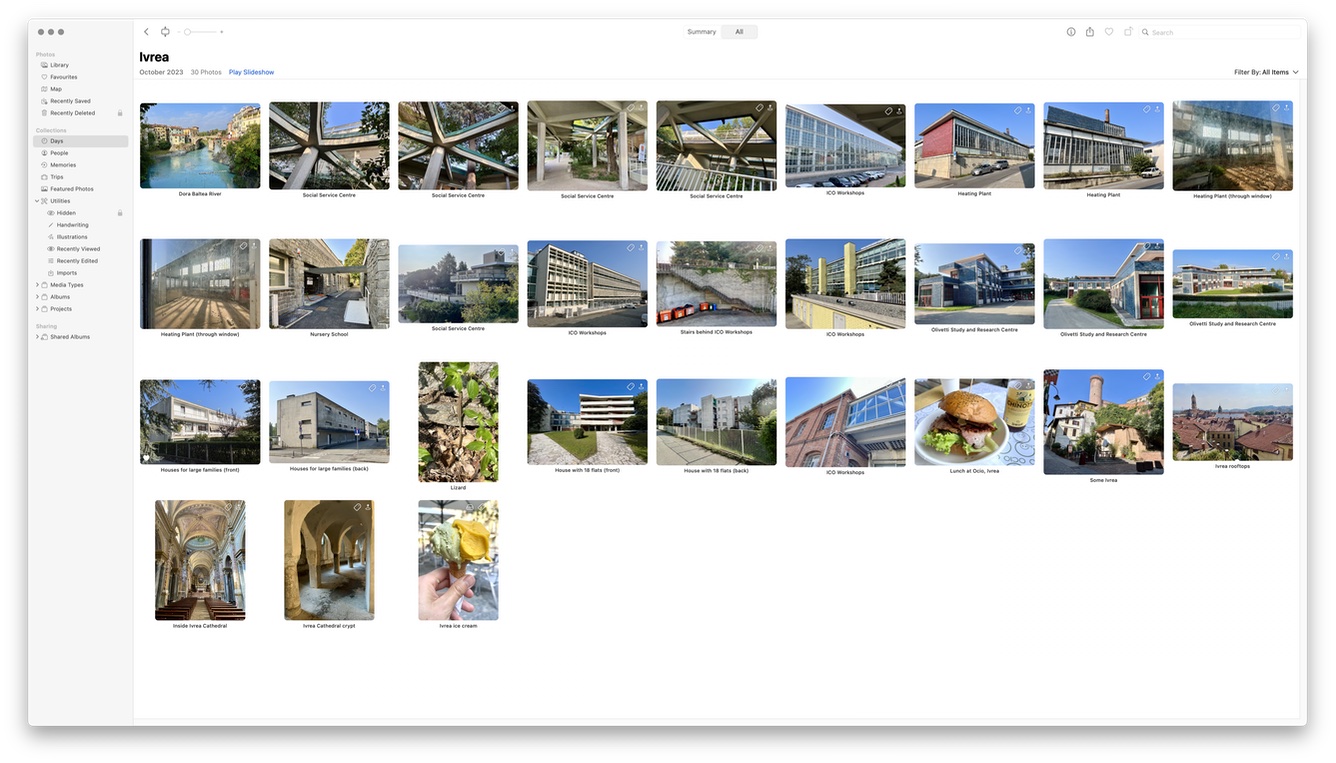Expand the Albums folder arrow
The height and width of the screenshot is (763, 1336).
coord(38,297)
